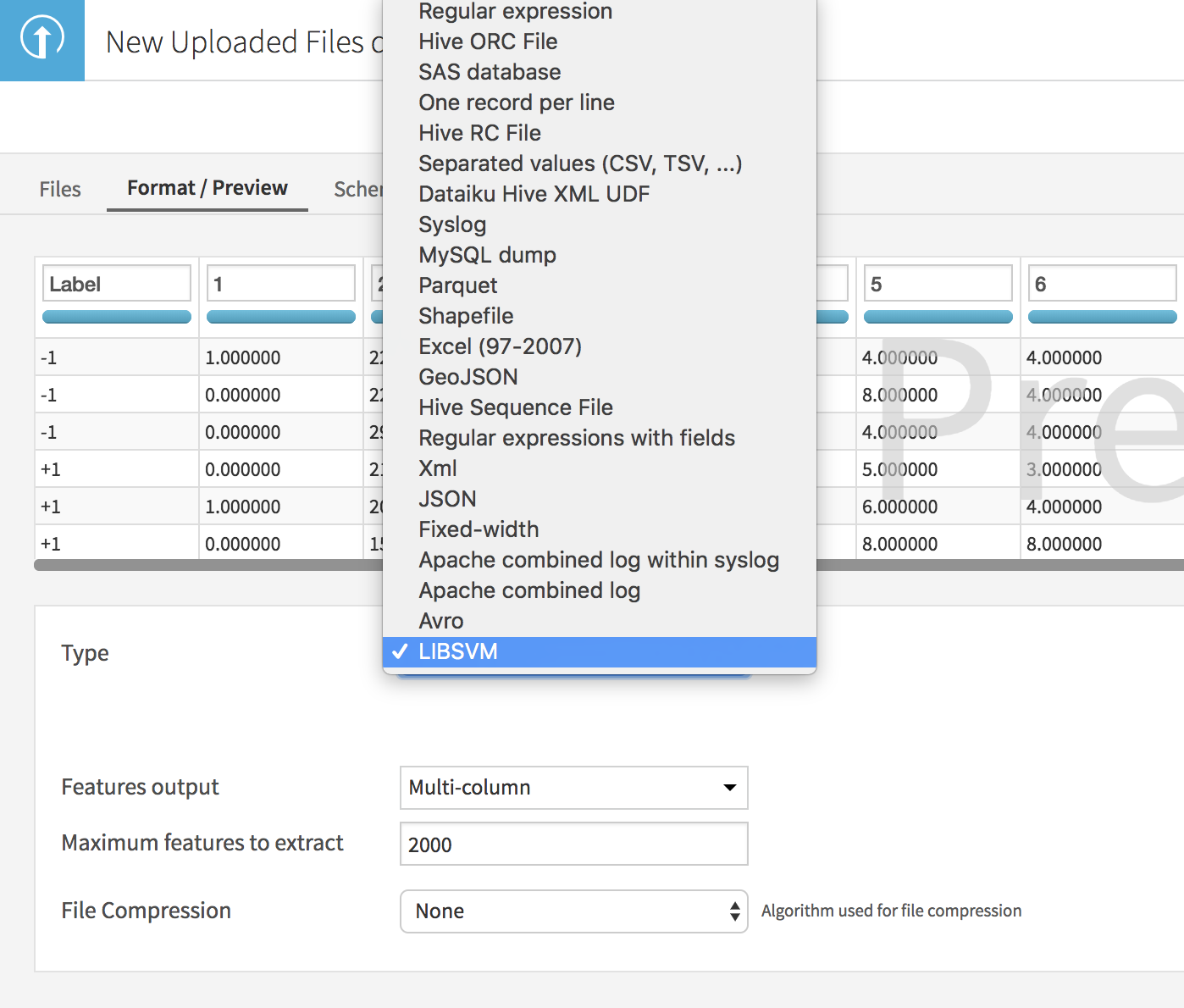Pick Apache combined log within syslog
The image size is (1184, 1008).
(600, 560)
